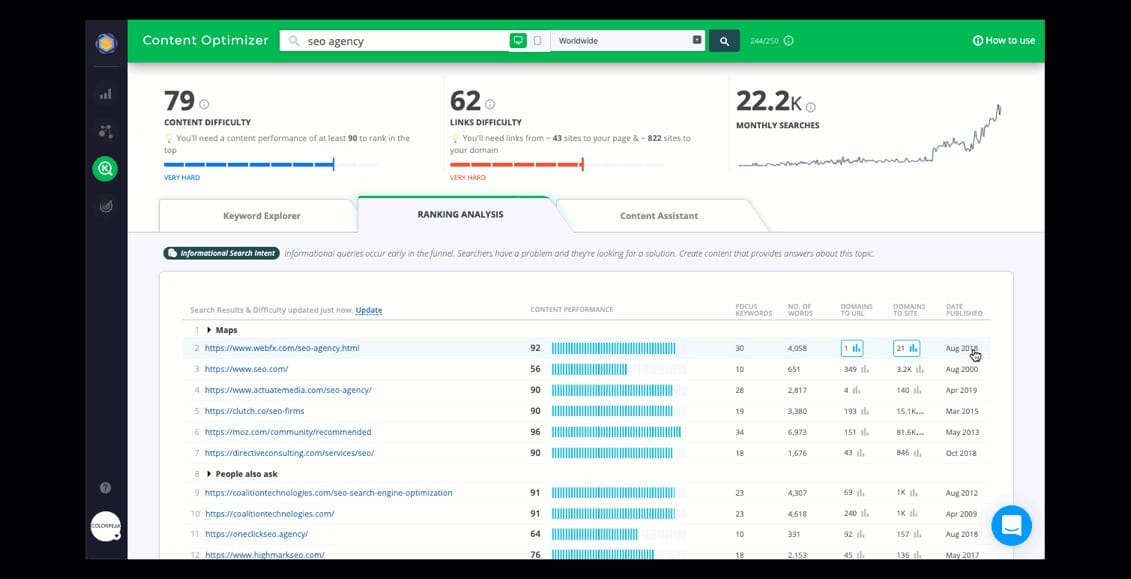Open the chat support bubble
Screen dimensions: 1131x579
pos(1011,525)
